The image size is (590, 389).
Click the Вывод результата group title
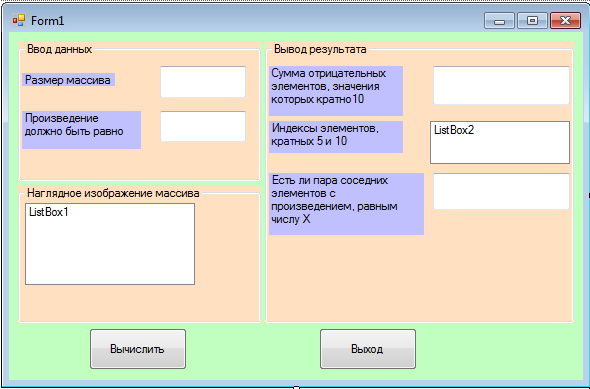click(320, 49)
